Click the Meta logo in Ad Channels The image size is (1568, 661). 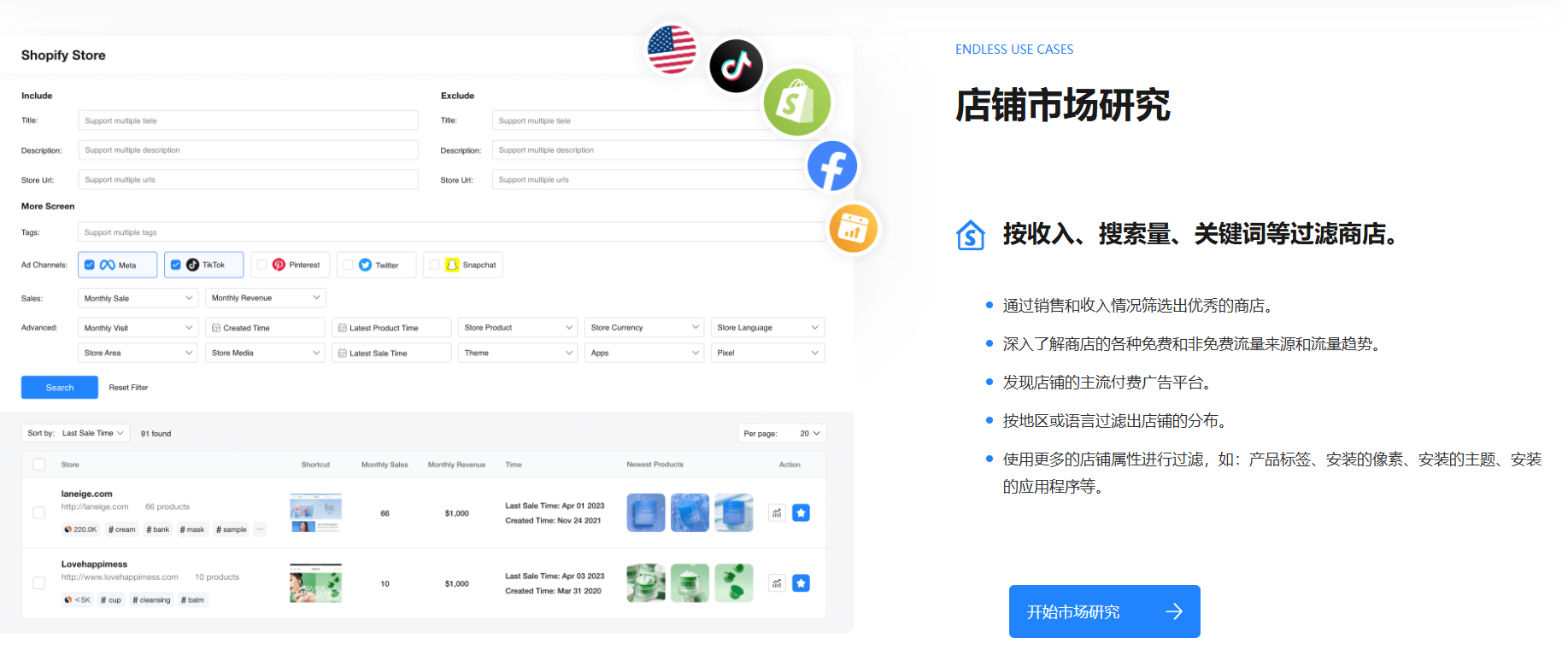tap(108, 265)
